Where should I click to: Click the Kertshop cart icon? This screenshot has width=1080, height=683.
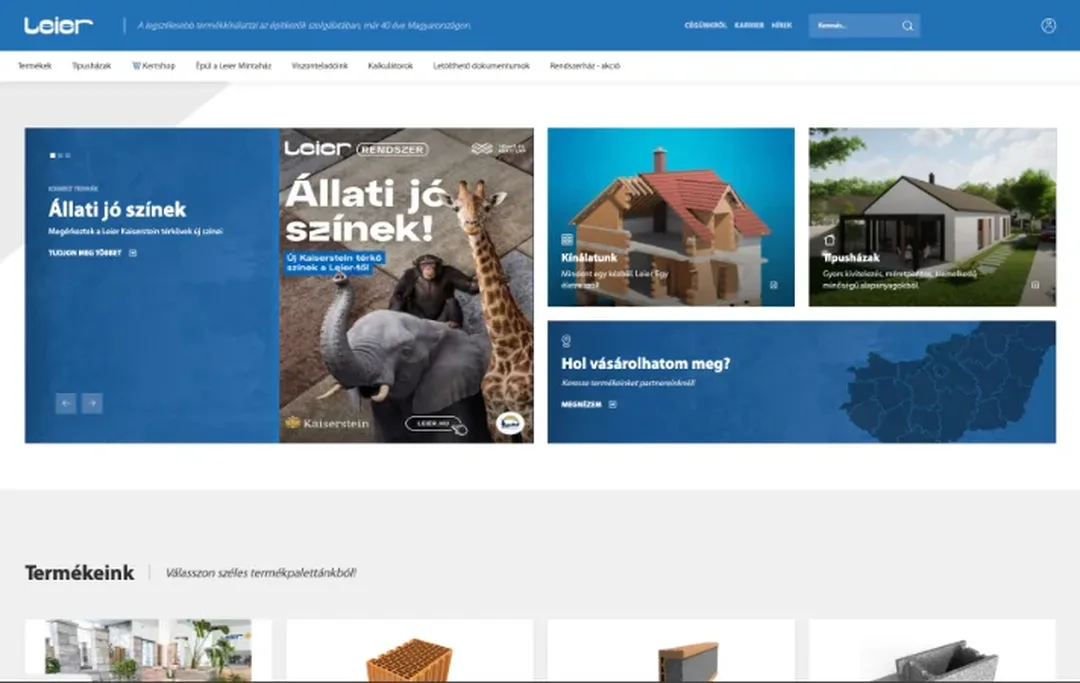pos(136,66)
